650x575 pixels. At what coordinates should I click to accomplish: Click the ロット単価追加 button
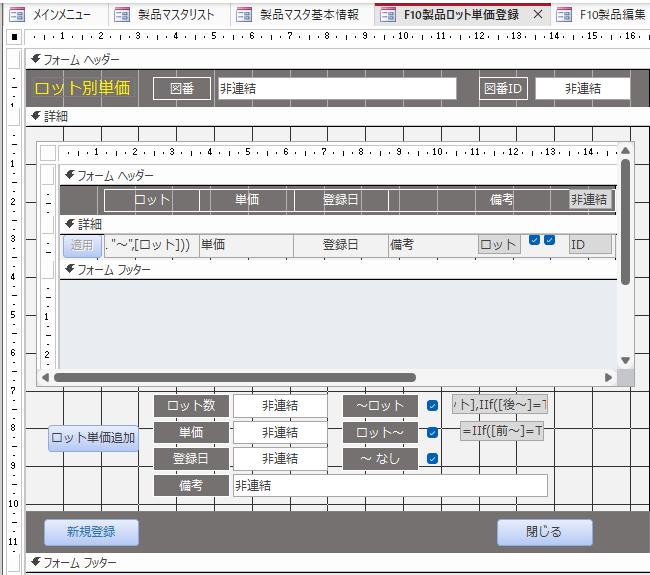coord(93,438)
